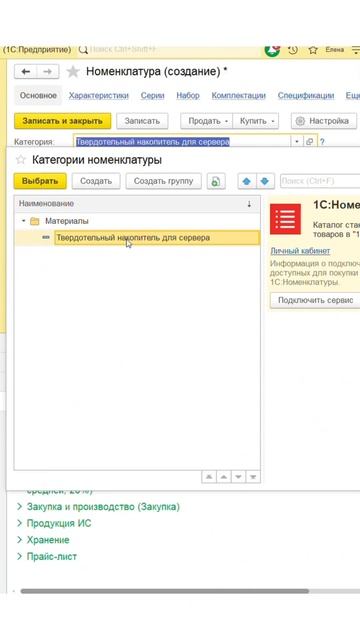Open the Личный кабинет link
The image size is (360, 640).
click(x=300, y=251)
